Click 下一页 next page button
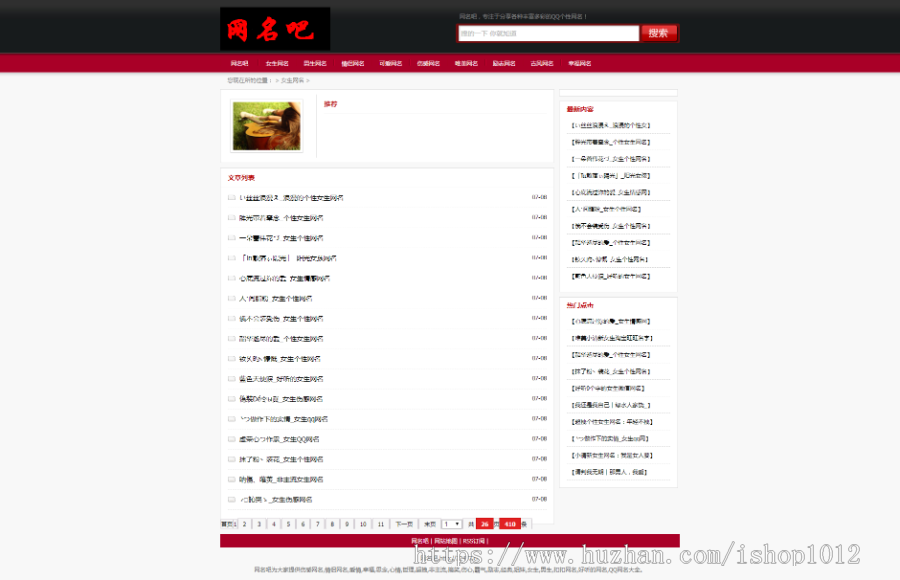The width and height of the screenshot is (900, 580). tap(404, 524)
